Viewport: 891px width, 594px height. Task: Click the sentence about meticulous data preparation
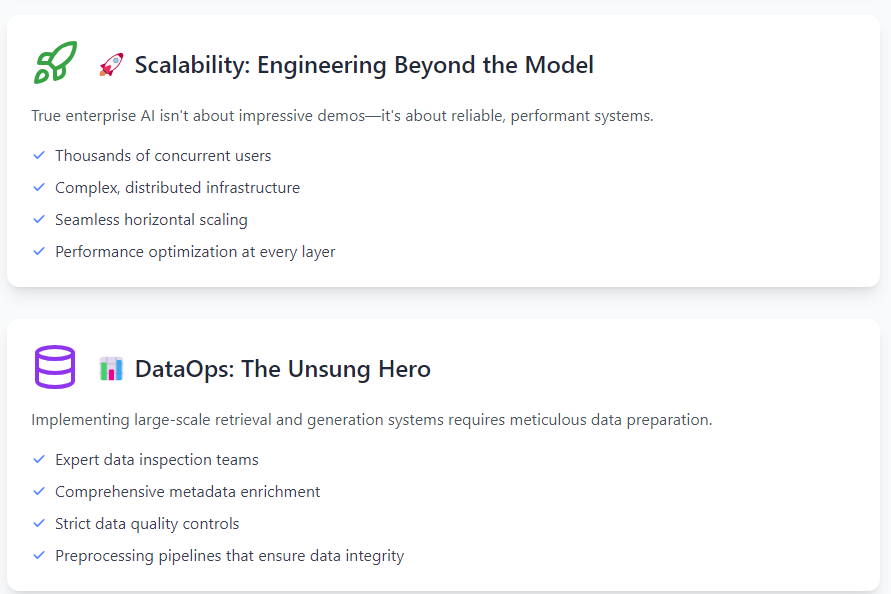pyautogui.click(x=372, y=419)
